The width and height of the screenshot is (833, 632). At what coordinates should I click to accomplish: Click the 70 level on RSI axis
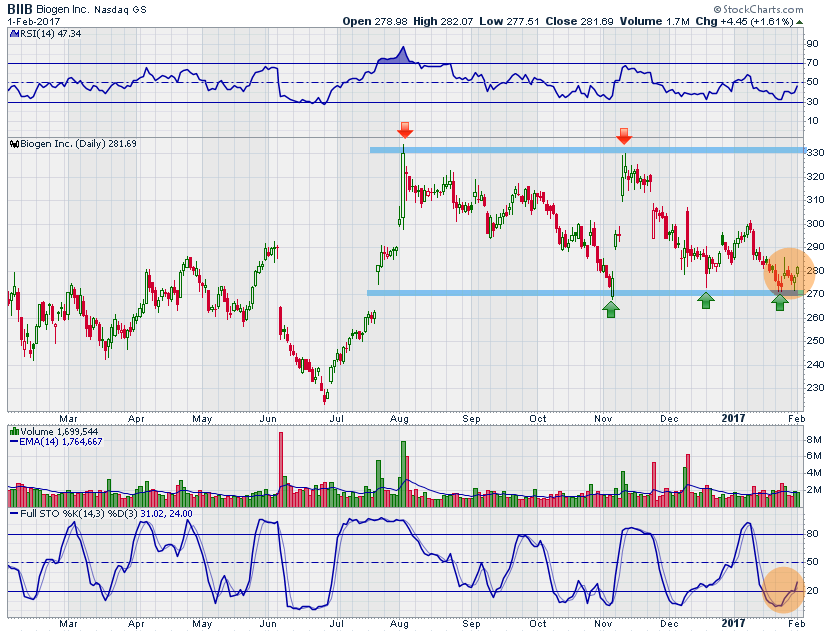[812, 63]
